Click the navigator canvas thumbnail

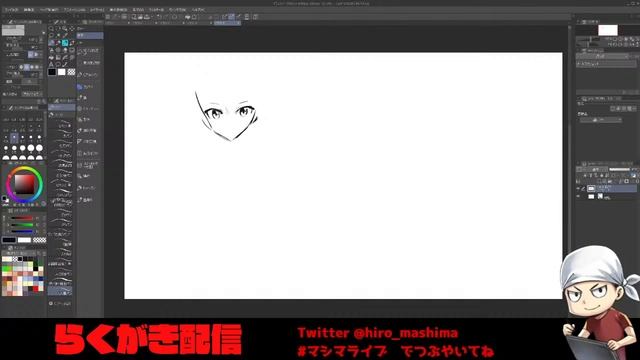tap(608, 30)
